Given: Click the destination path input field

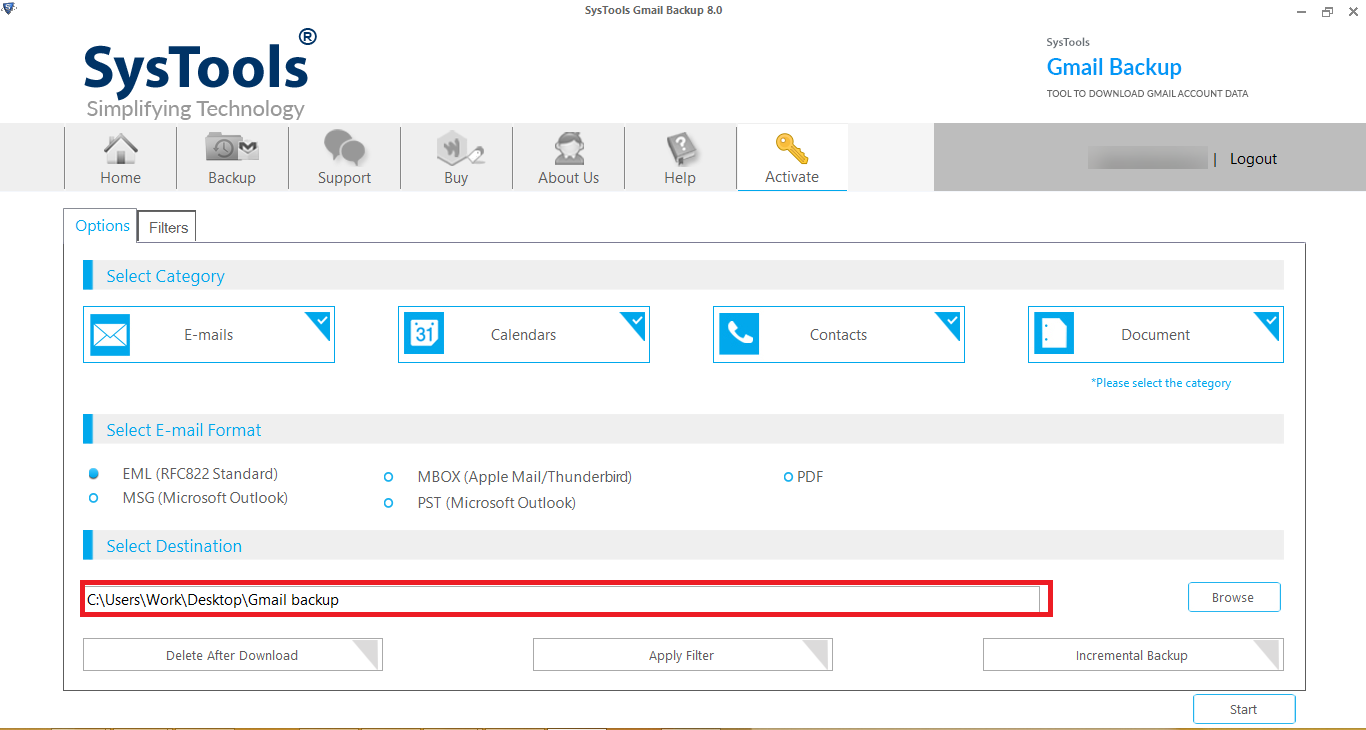Looking at the screenshot, I should (x=563, y=600).
